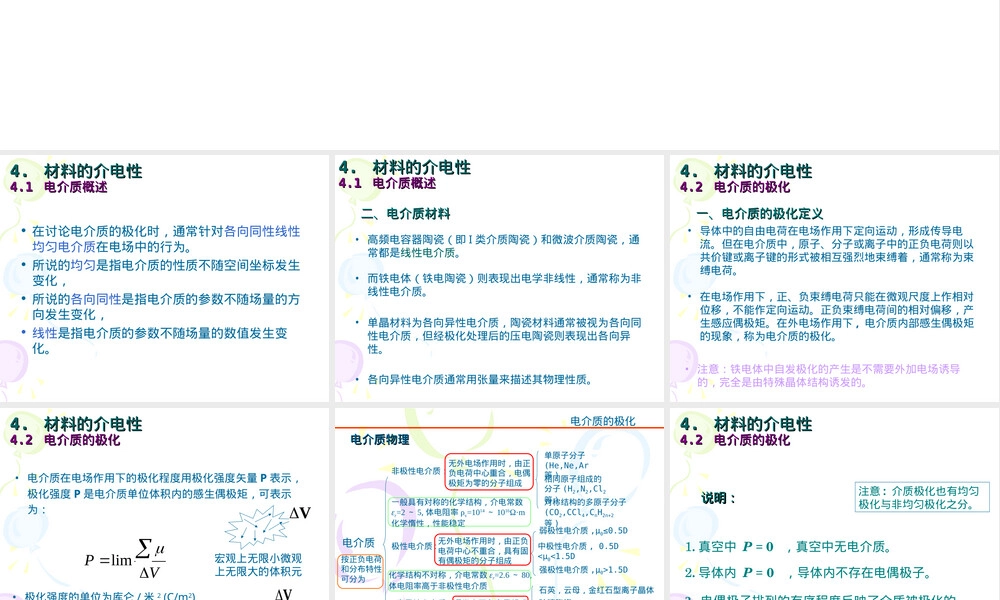Image resolution: width=1000 pixels, height=600 pixels.
Task: Click the bullet beginning 所说的各向同性是指
Action: pyautogui.click(x=166, y=307)
